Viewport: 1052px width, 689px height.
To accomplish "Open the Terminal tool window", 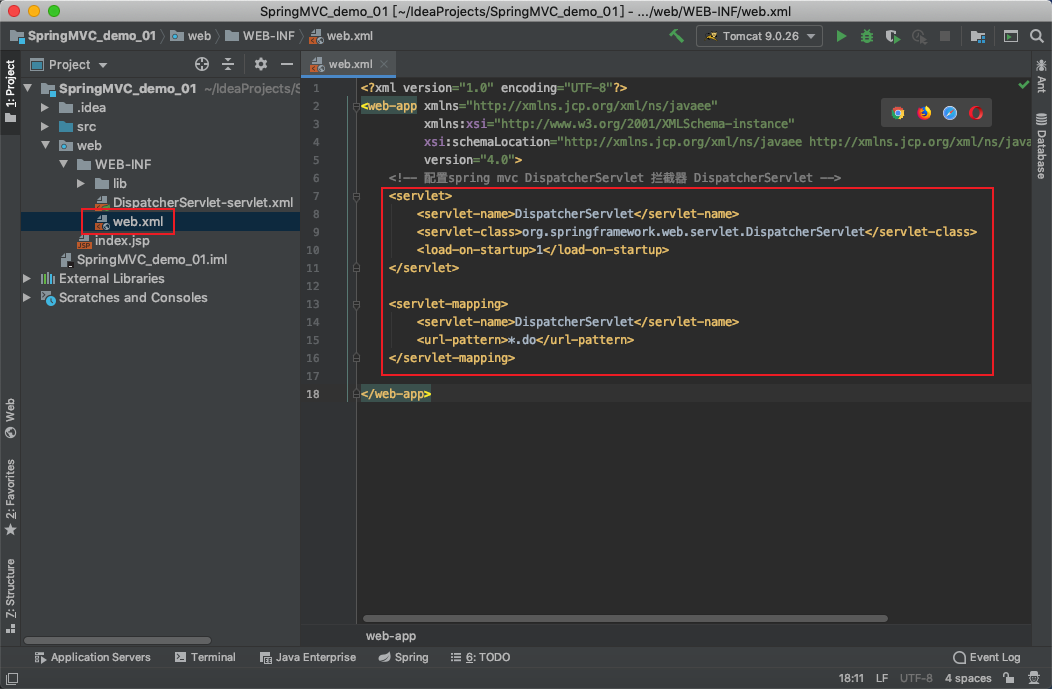I will [205, 657].
